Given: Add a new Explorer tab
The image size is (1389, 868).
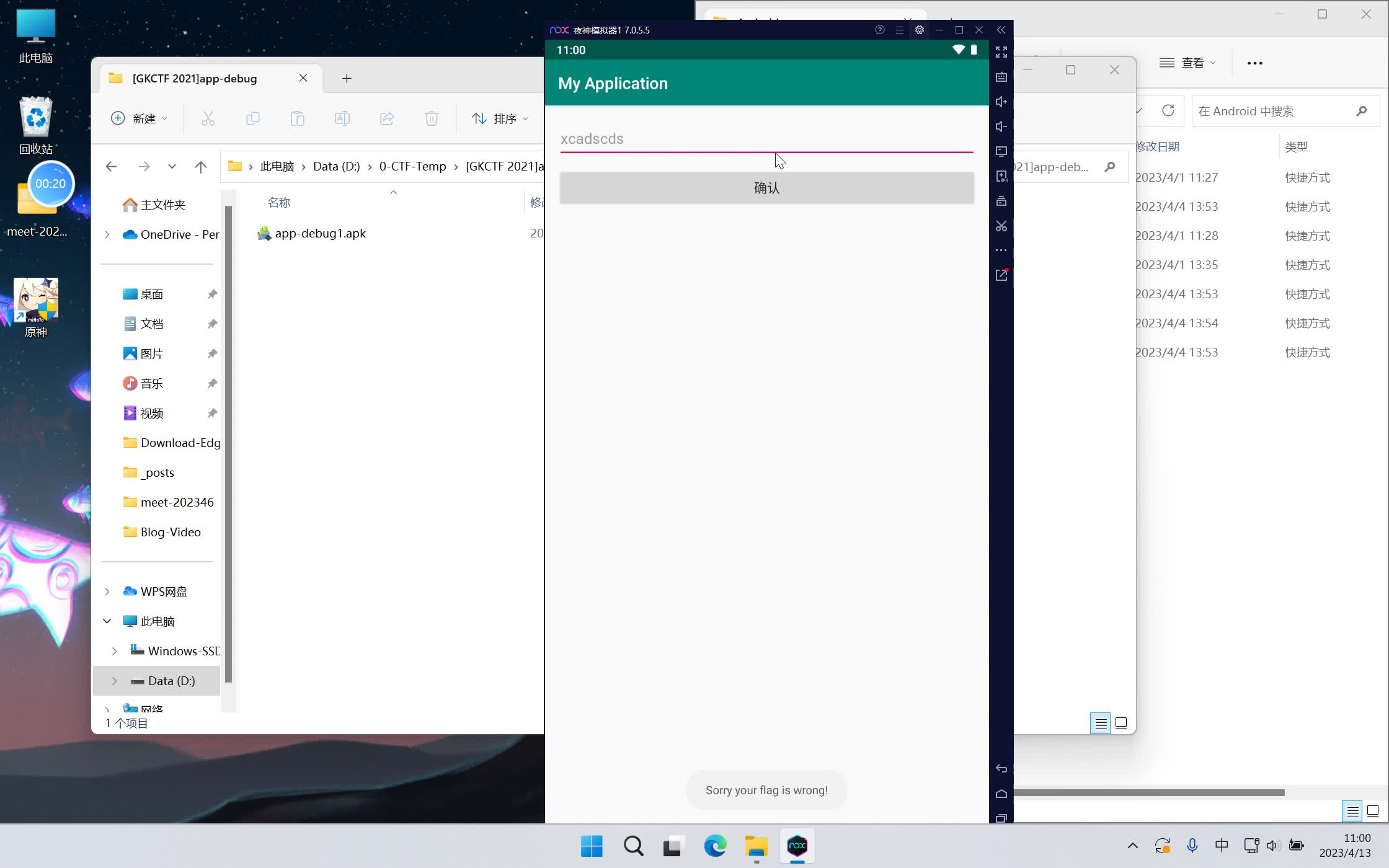Looking at the screenshot, I should [x=347, y=78].
